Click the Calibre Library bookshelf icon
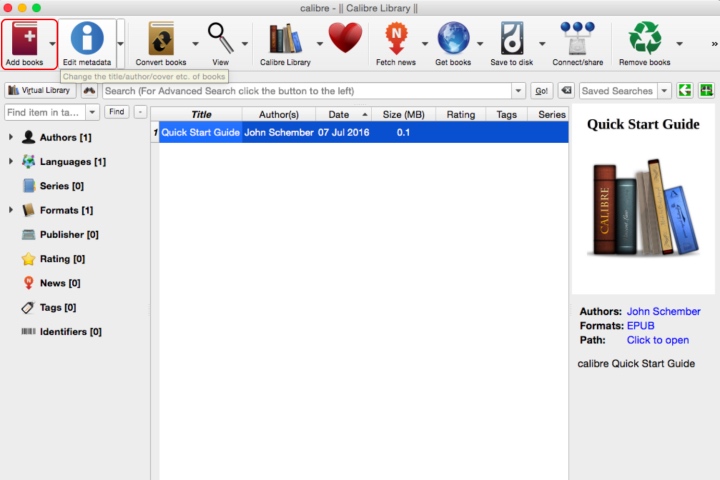The image size is (720, 480). 285,39
